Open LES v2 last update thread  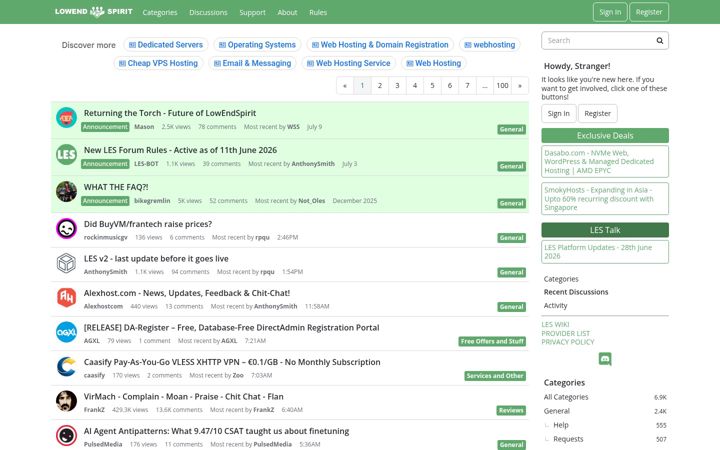[x=156, y=259]
